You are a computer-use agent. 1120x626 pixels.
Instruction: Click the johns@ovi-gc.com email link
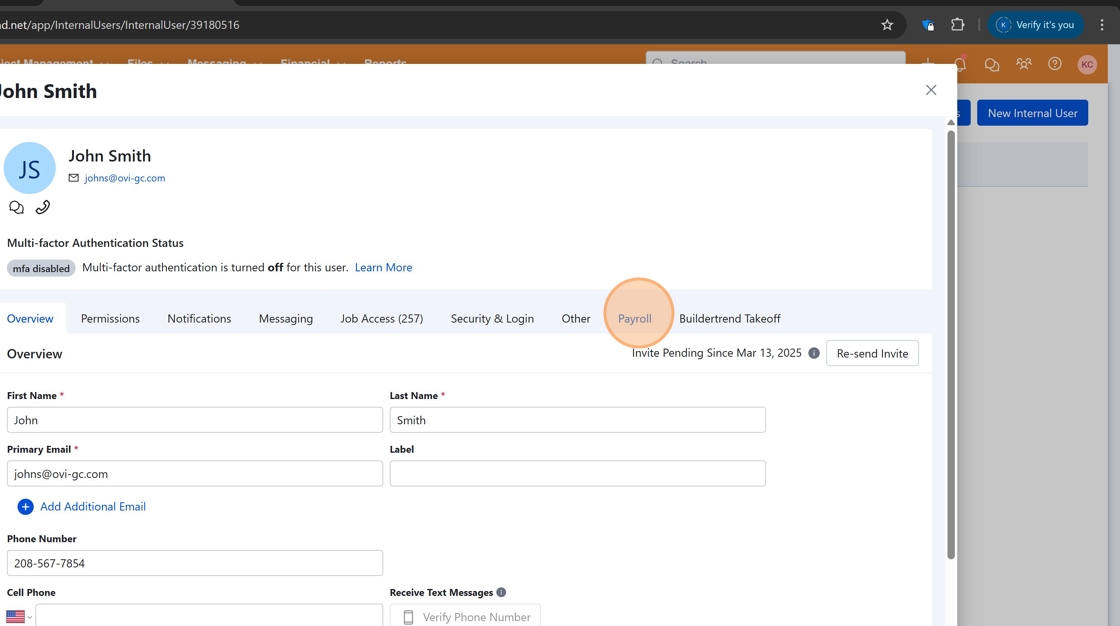124,178
